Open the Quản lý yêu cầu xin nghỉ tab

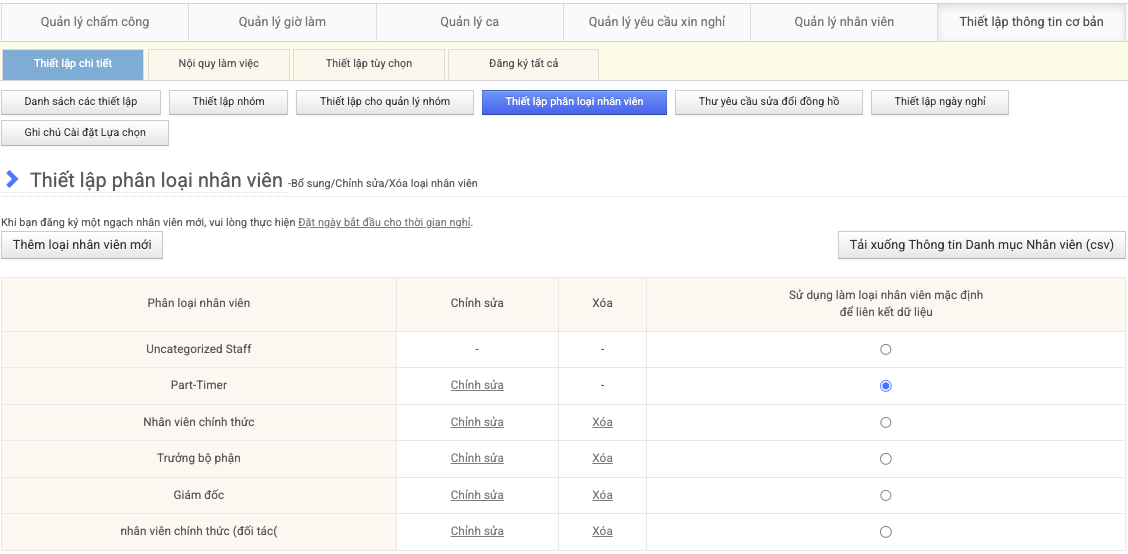tap(656, 22)
